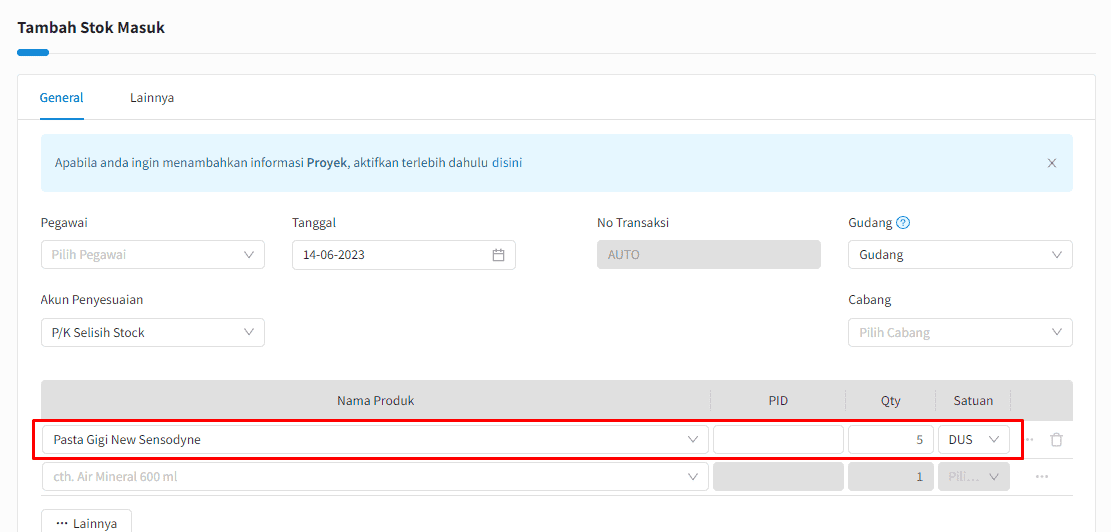This screenshot has width=1111, height=532.
Task: Dismiss the Proyek information banner
Action: coord(1051,163)
